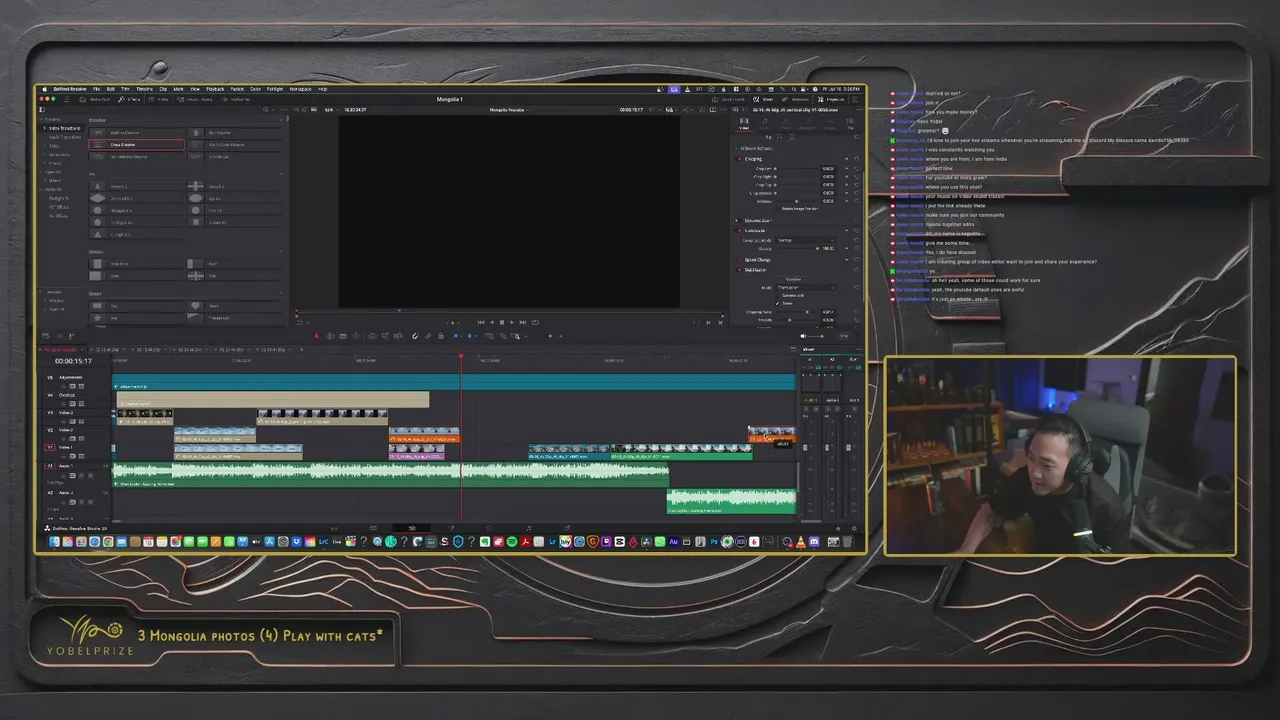This screenshot has width=1280, height=720.
Task: Click the Quick Export button
Action: coord(728,99)
